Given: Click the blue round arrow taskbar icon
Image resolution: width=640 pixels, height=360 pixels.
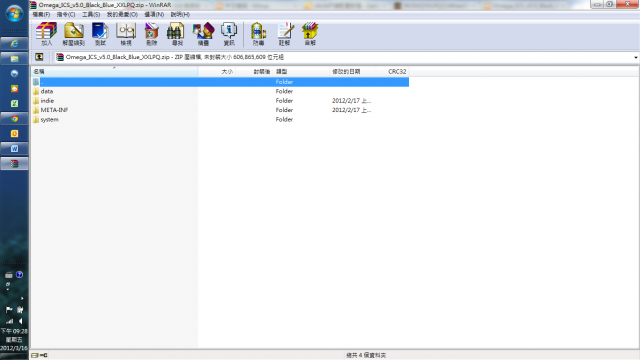Looking at the screenshot, I should [14, 73].
